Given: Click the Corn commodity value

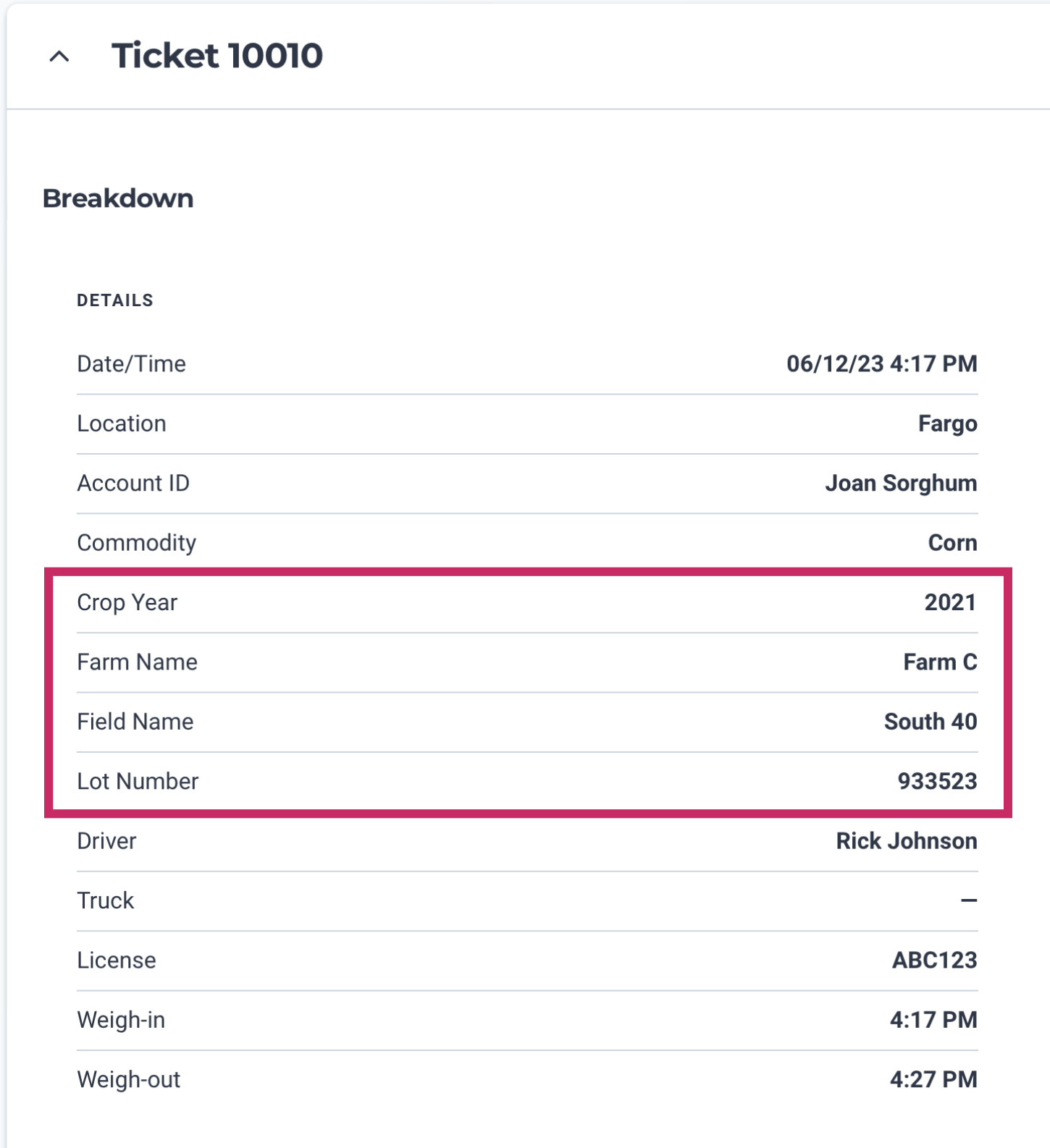Looking at the screenshot, I should coord(952,543).
